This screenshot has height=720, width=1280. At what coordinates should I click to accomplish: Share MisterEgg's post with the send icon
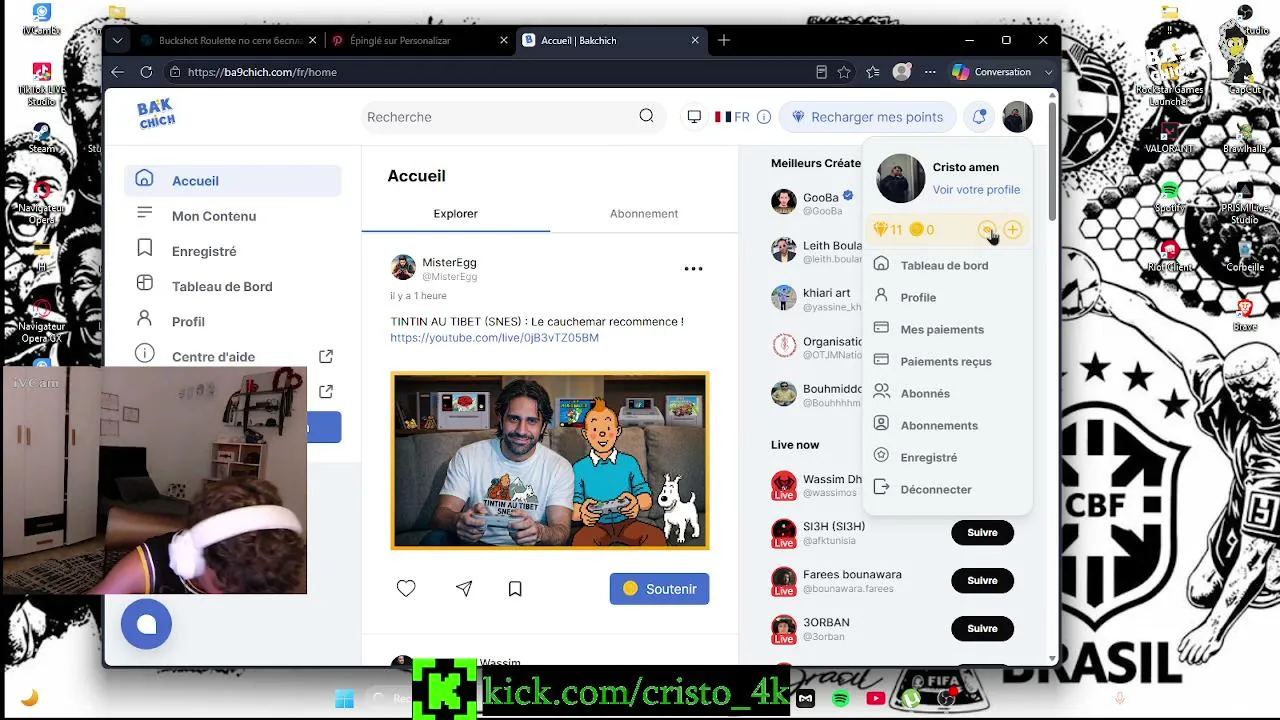tap(464, 589)
